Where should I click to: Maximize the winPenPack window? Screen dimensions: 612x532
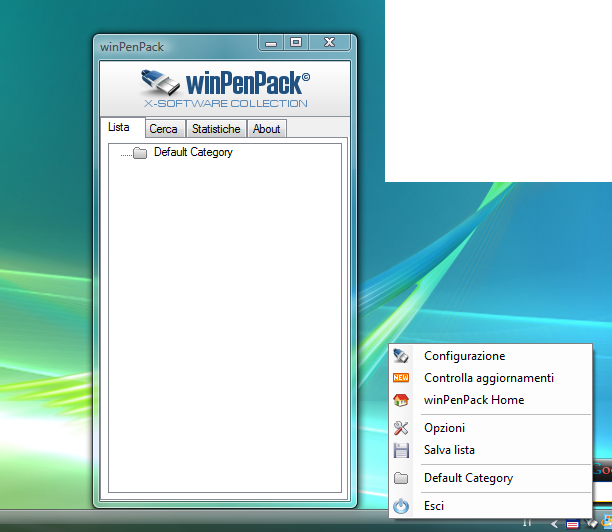tap(296, 42)
